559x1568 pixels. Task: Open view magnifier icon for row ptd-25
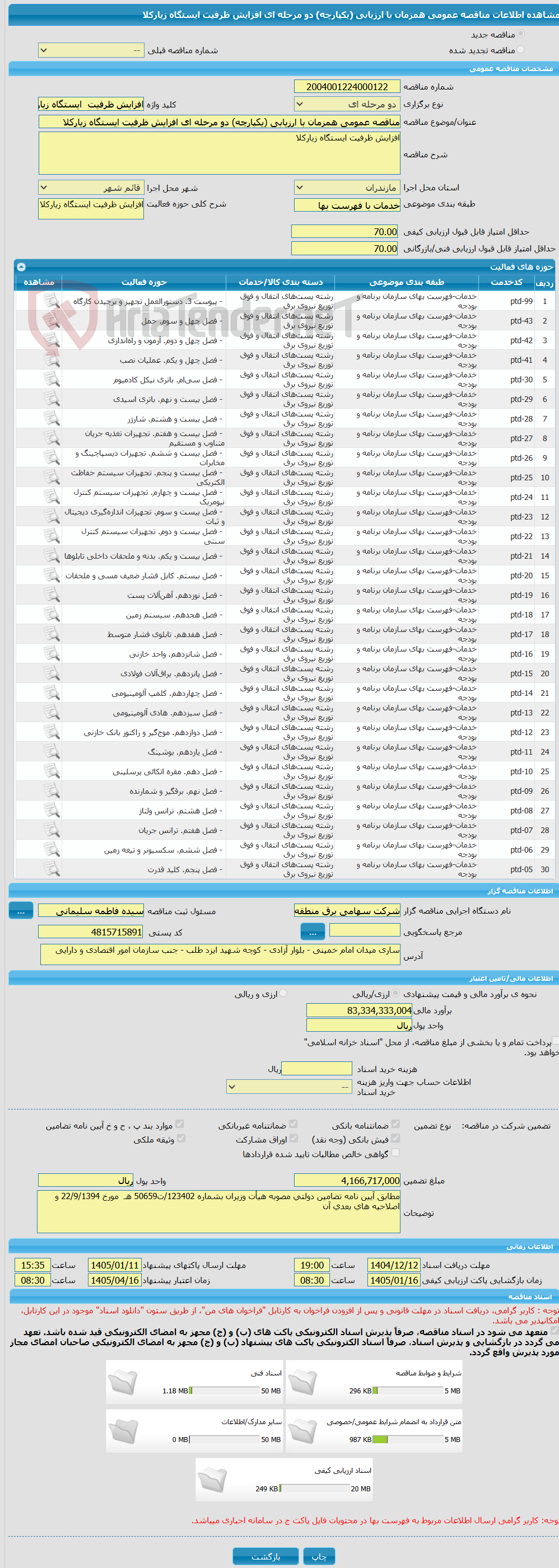click(52, 477)
